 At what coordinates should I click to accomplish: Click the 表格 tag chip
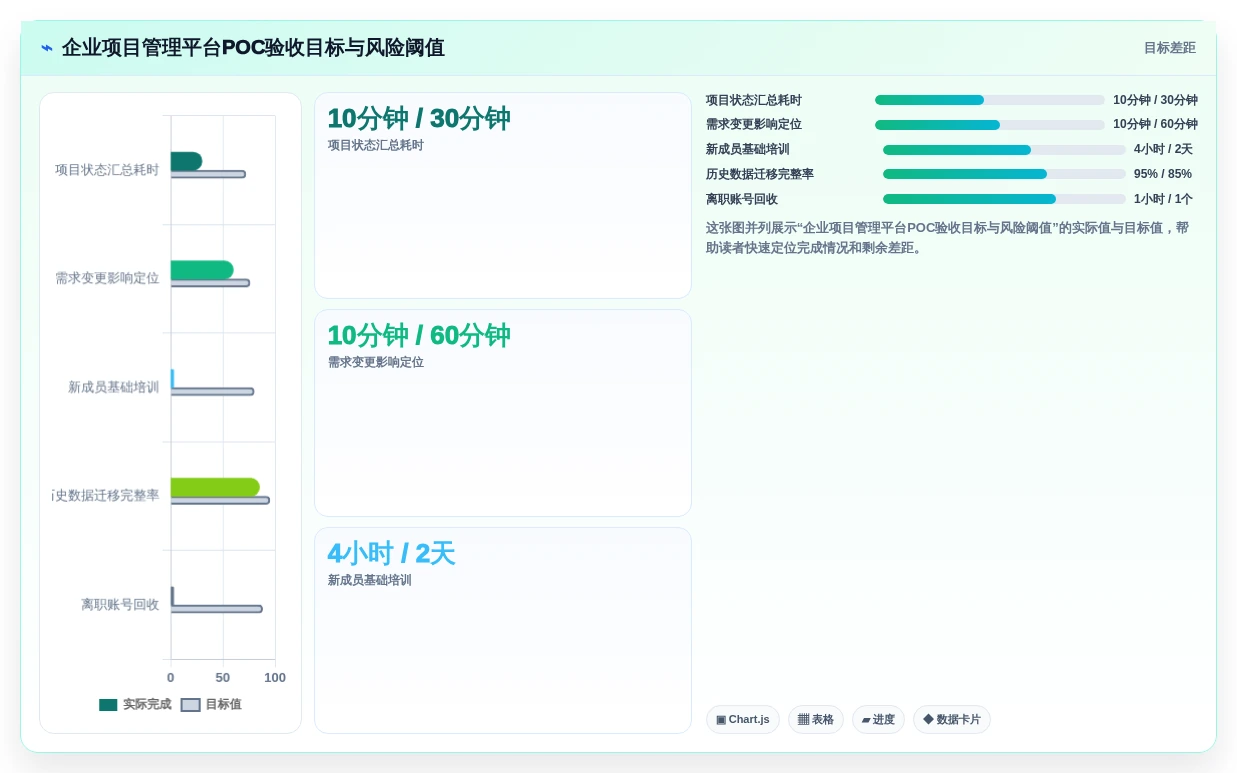click(816, 720)
